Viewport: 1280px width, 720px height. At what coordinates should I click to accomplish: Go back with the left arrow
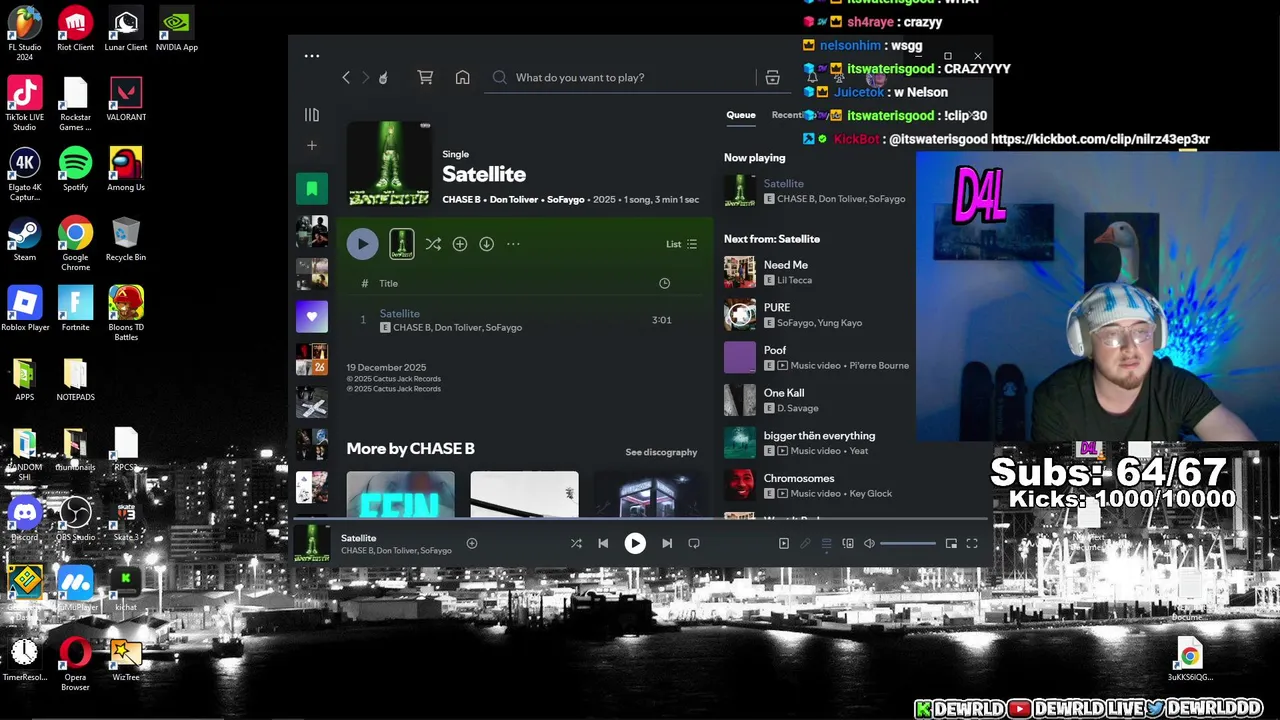click(346, 77)
